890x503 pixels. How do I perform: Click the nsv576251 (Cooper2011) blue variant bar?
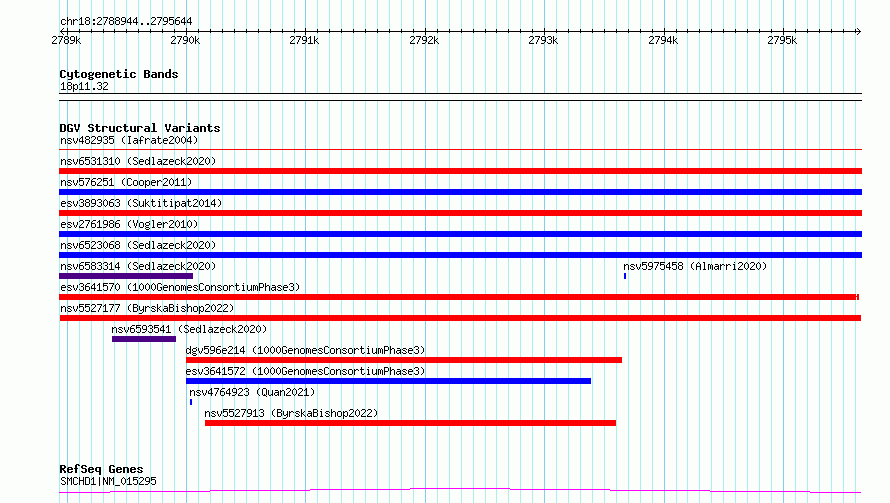(460, 192)
